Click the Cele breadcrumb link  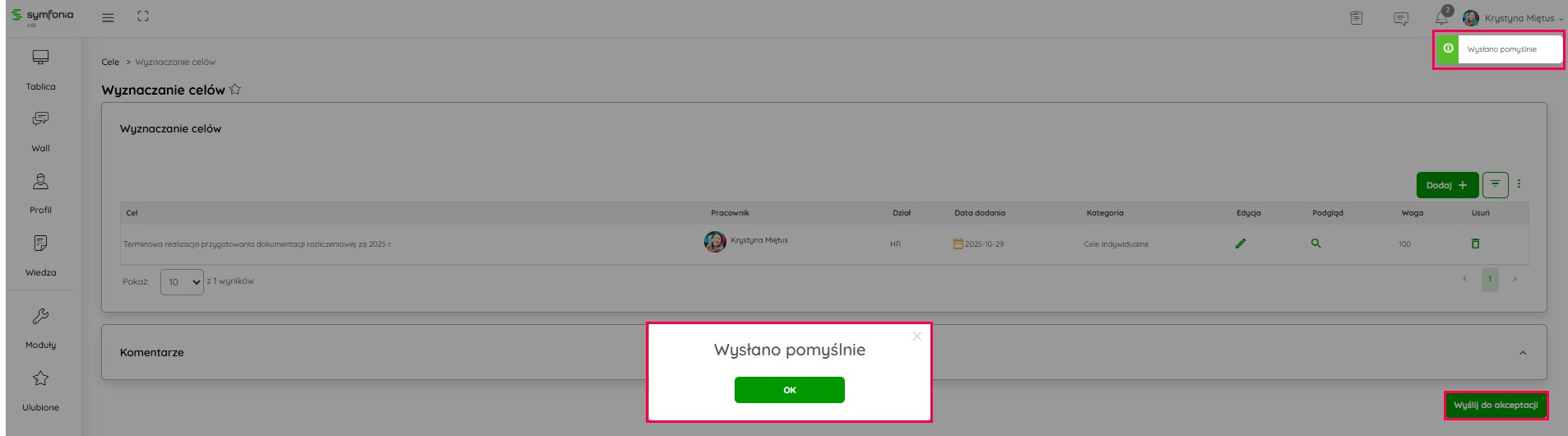[x=110, y=62]
